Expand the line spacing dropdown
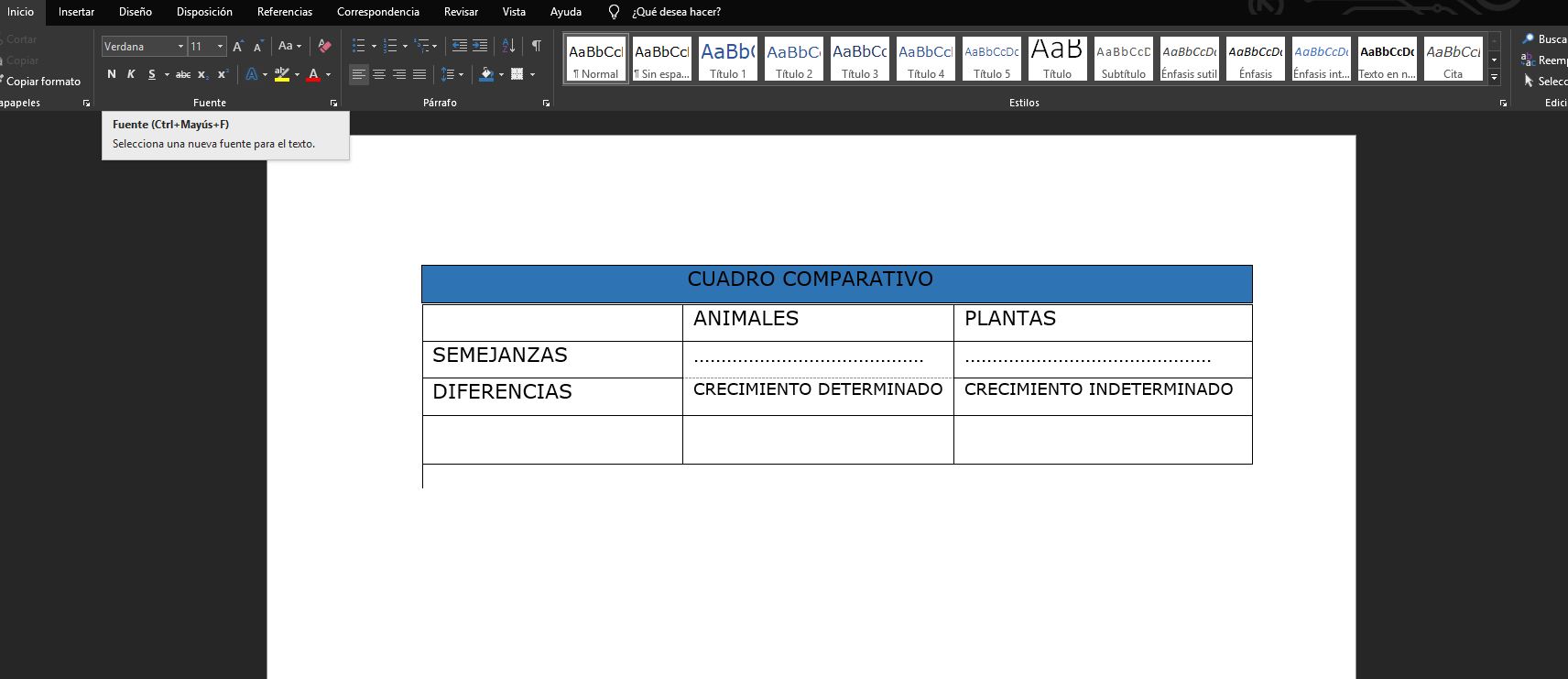The image size is (1568, 679). [x=461, y=74]
